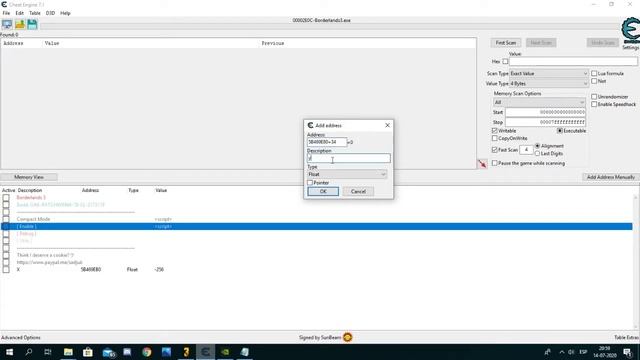Launch File Explorer from the taskbar
Image resolution: width=640 pixels, height=360 pixels.
(68, 352)
